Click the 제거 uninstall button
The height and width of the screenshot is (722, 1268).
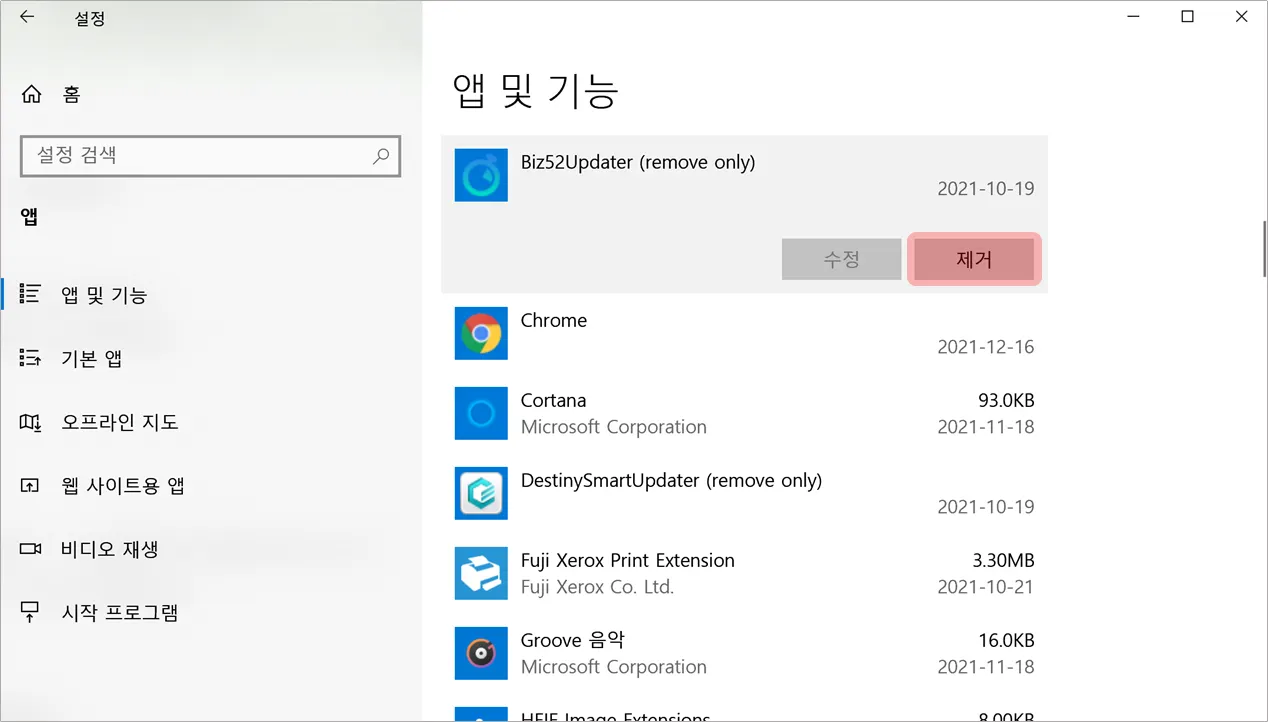[x=974, y=259]
